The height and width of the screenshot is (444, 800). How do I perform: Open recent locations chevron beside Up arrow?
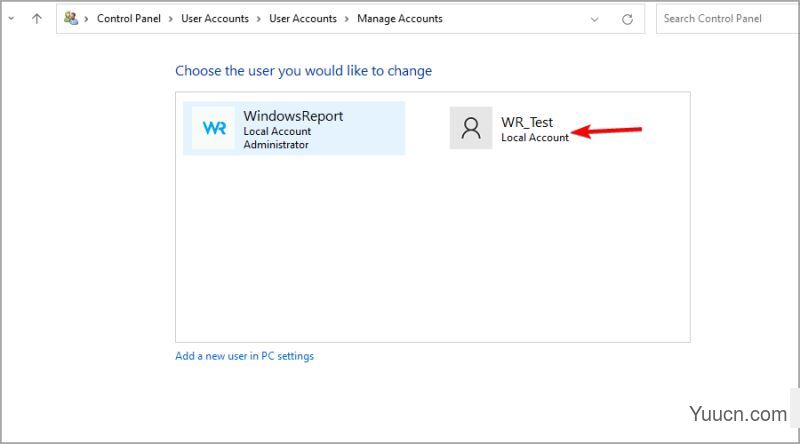pos(11,19)
